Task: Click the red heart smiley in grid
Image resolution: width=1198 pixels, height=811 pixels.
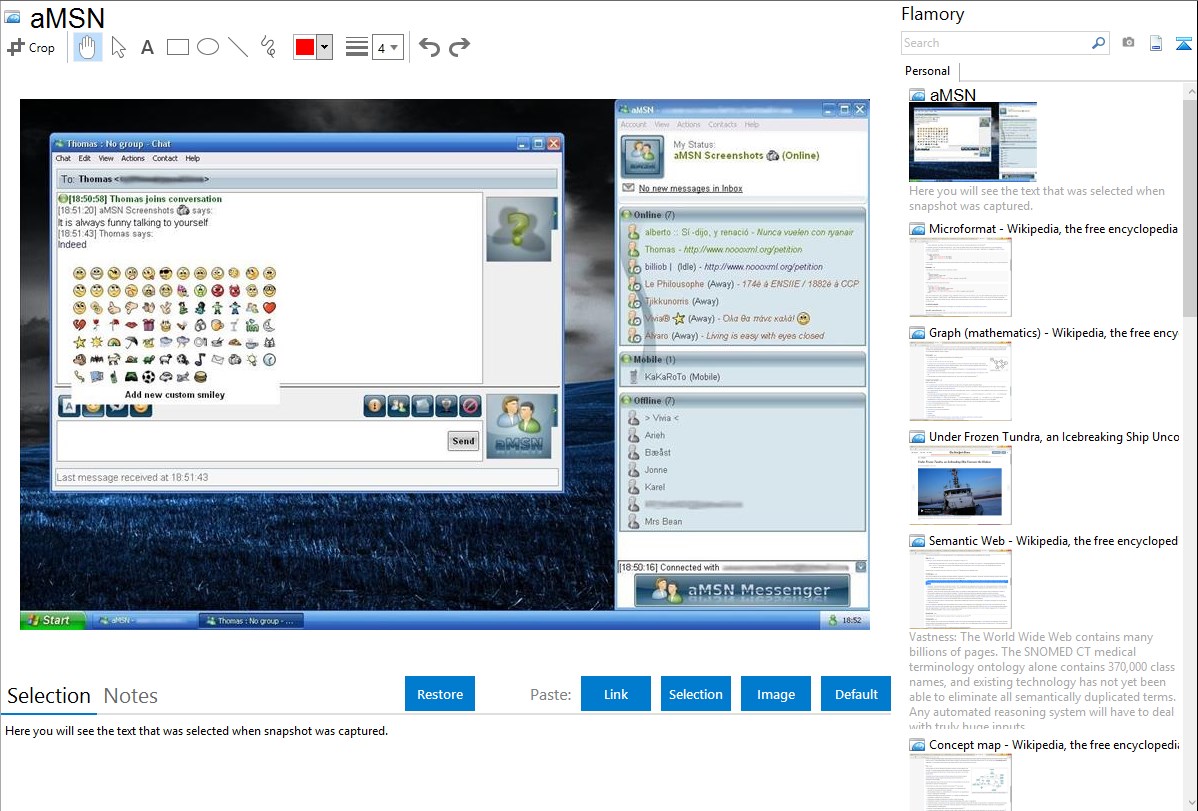Action: click(269, 308)
